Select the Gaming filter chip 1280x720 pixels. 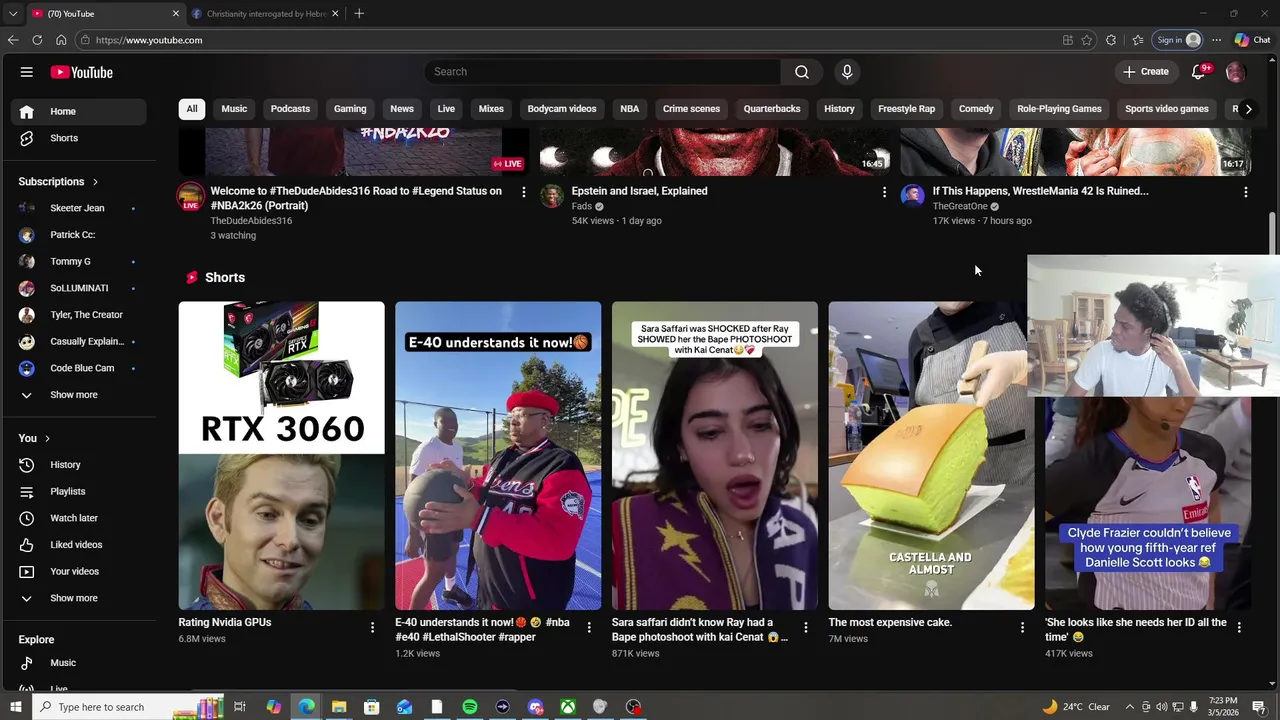[350, 109]
